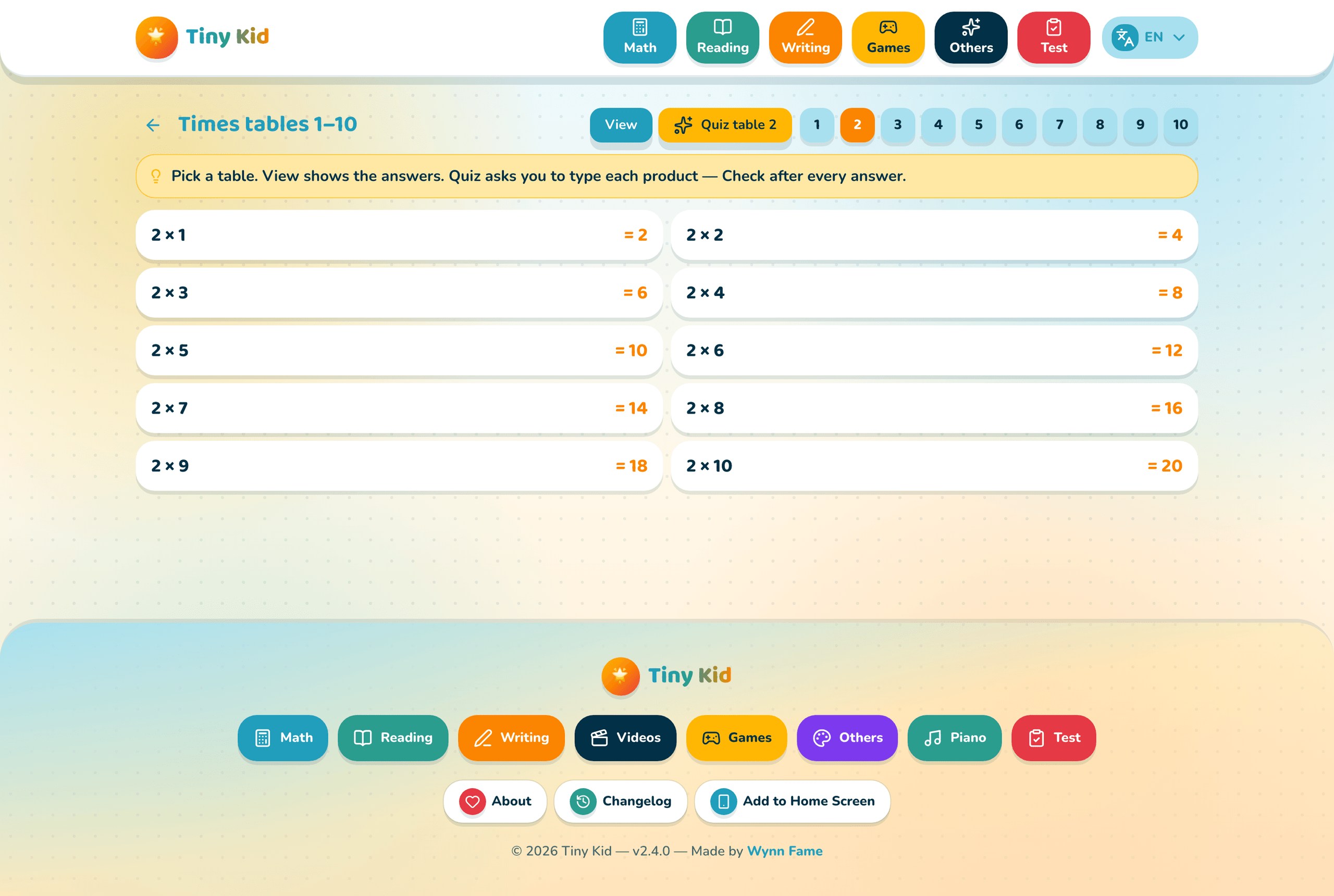Open the Changelog
Screen dimensions: 1334x896
[621, 801]
